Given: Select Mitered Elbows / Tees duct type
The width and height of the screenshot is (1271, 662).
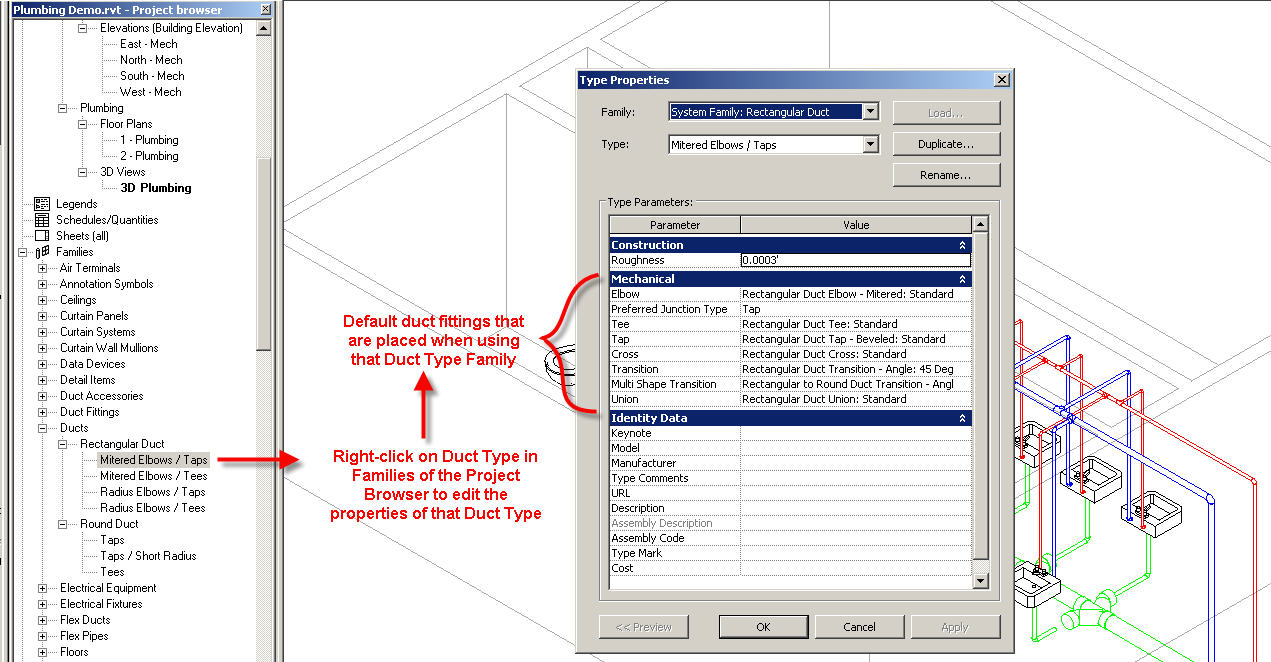Looking at the screenshot, I should (x=153, y=476).
